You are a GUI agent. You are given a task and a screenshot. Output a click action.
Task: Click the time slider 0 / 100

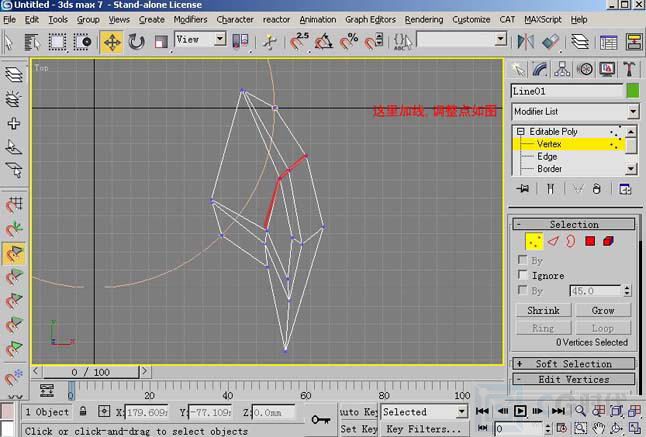91,372
